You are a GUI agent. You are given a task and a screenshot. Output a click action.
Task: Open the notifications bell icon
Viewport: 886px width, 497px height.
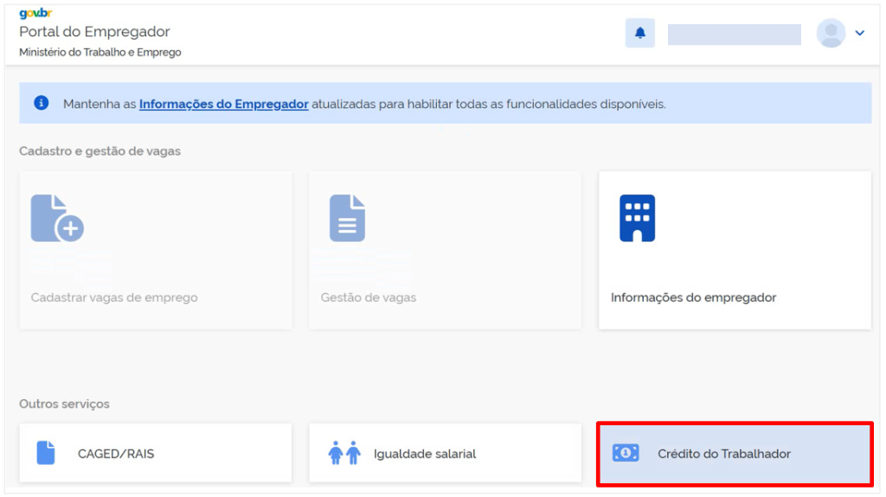pyautogui.click(x=640, y=33)
